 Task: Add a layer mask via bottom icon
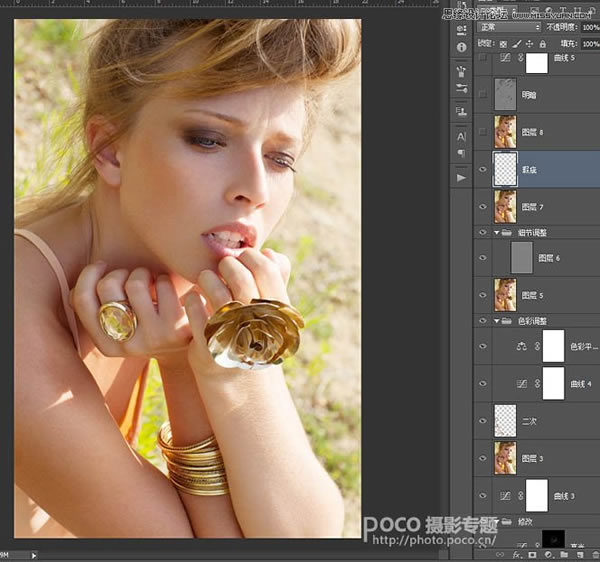click(x=532, y=554)
